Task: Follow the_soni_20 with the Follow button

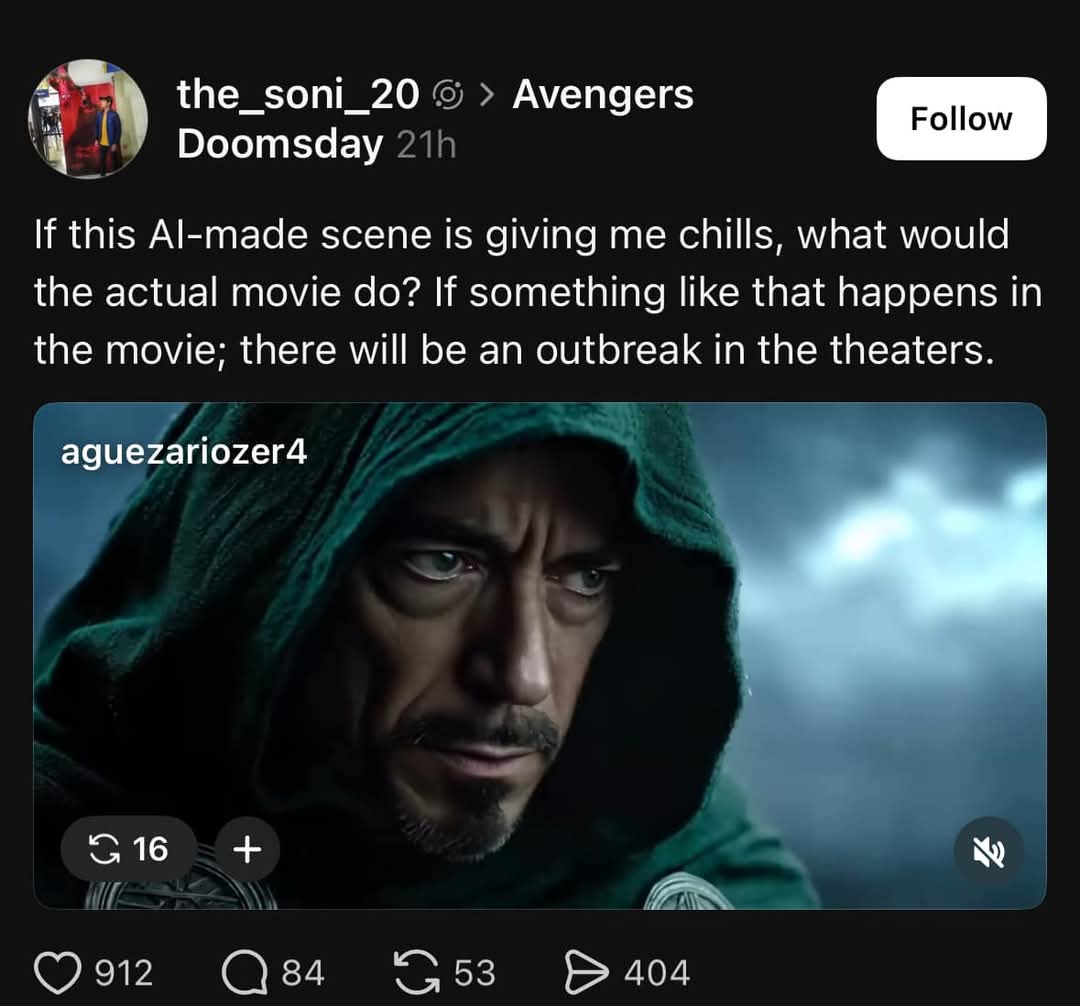Action: pos(962,118)
